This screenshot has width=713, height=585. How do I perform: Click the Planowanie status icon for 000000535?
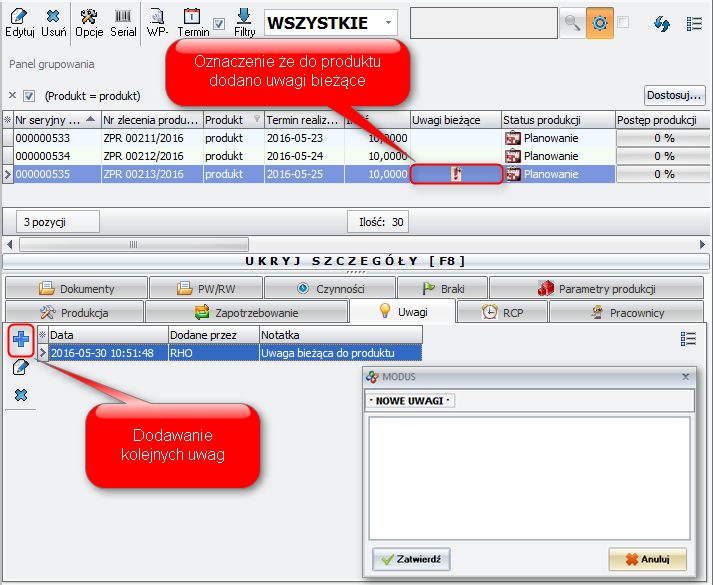click(x=513, y=174)
